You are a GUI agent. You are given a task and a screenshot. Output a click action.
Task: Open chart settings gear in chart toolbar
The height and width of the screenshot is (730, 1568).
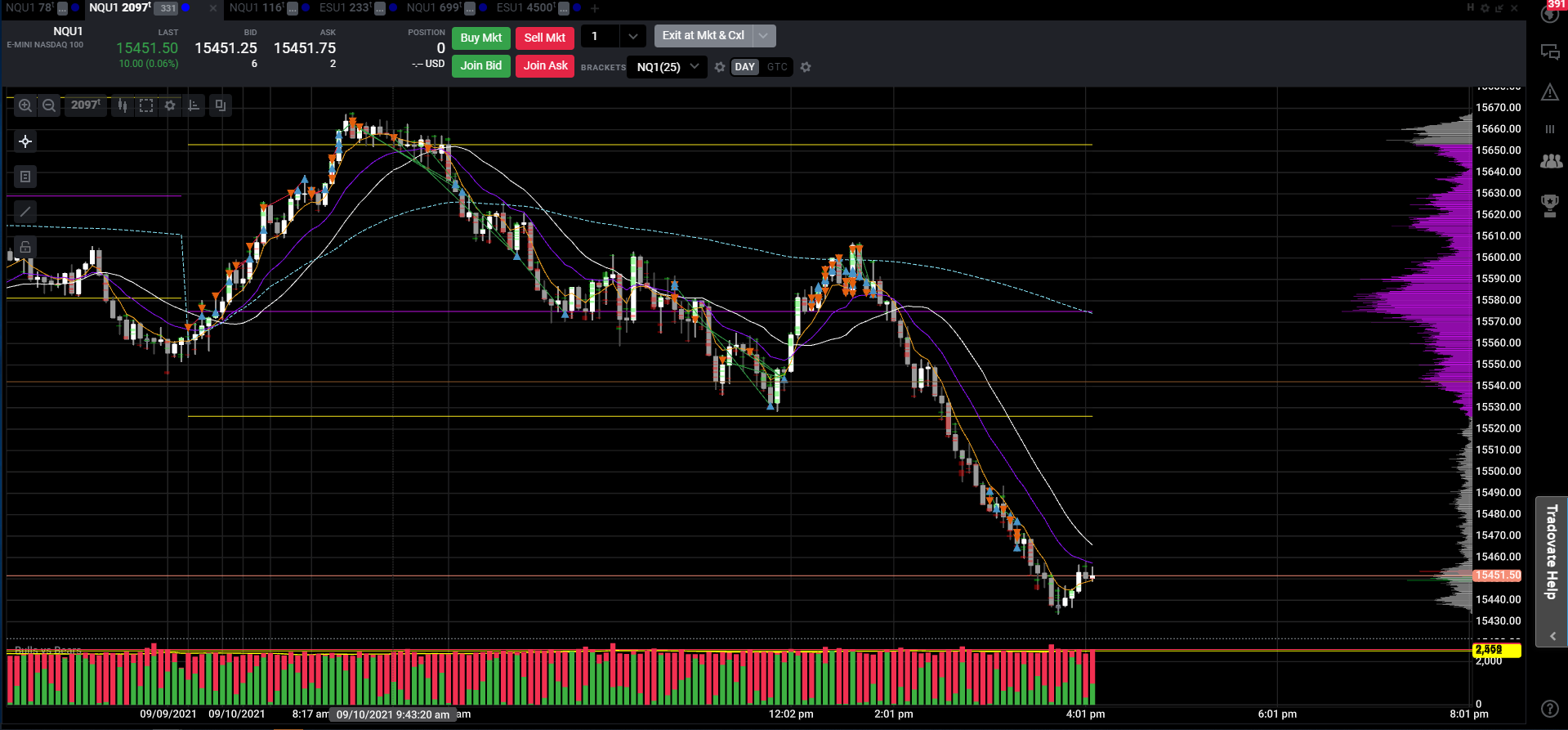coord(170,105)
